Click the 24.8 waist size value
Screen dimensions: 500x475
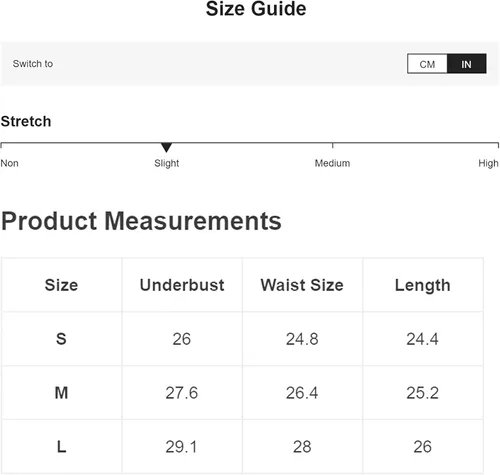[302, 339]
